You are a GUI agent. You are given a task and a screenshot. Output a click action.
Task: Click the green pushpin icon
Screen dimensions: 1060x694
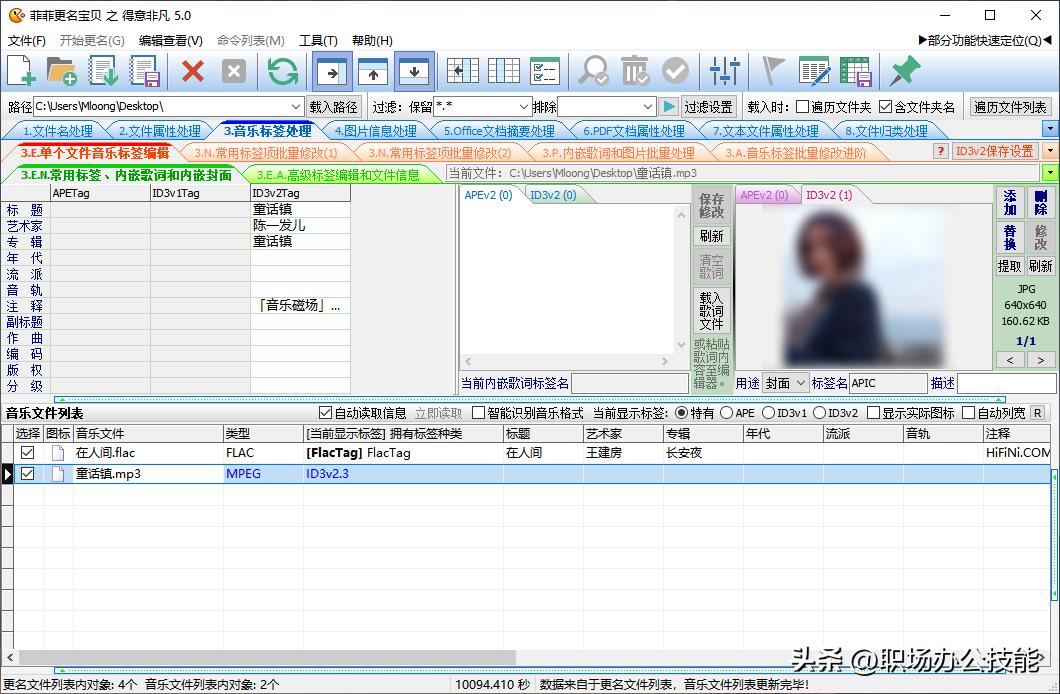tap(904, 71)
